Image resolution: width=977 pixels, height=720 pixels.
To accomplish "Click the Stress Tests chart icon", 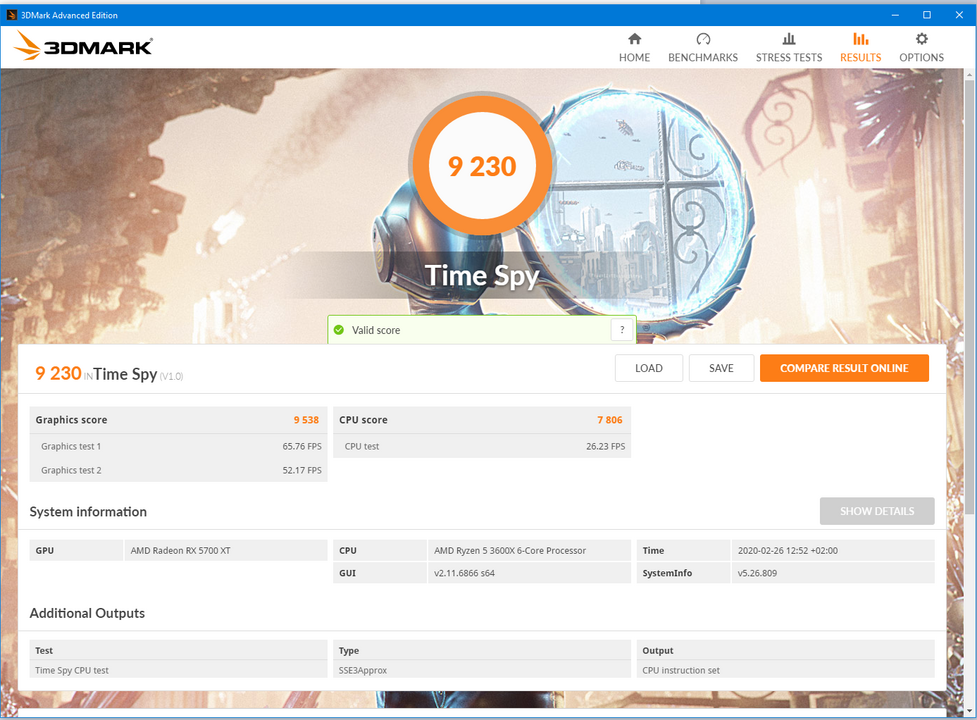I will 789,39.
